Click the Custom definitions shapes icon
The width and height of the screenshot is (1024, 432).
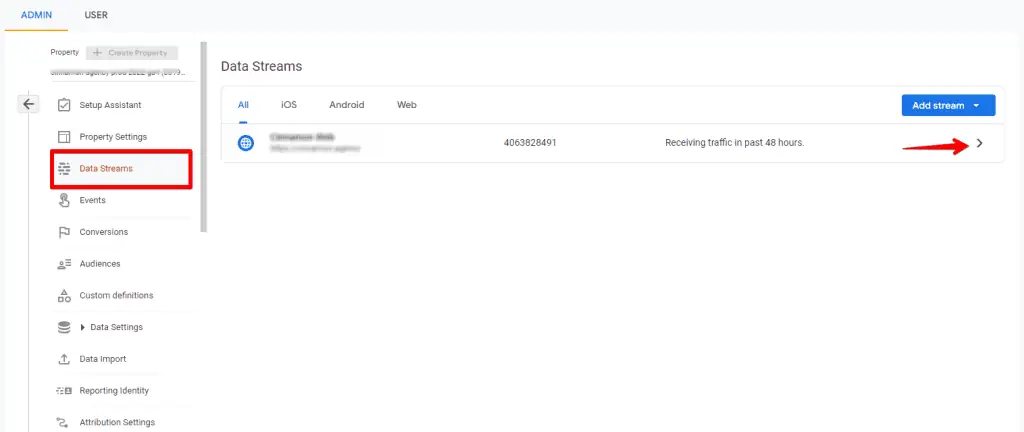pos(64,296)
